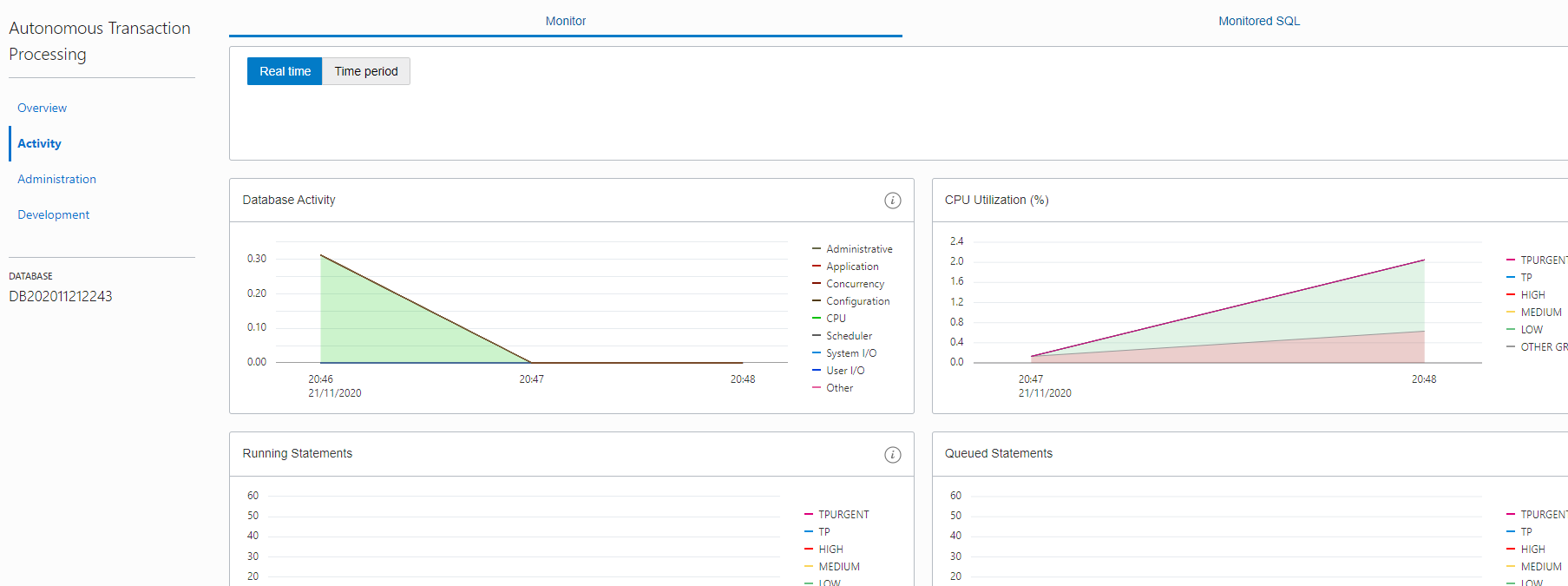This screenshot has height=586, width=1568.
Task: Select the Time period option
Action: 365,71
